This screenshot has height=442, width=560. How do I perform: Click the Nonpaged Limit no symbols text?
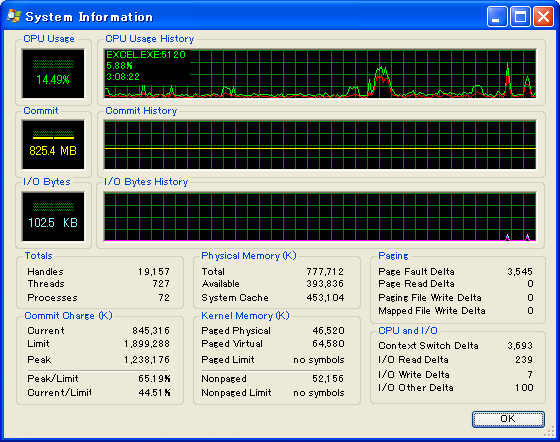[x=319, y=393]
